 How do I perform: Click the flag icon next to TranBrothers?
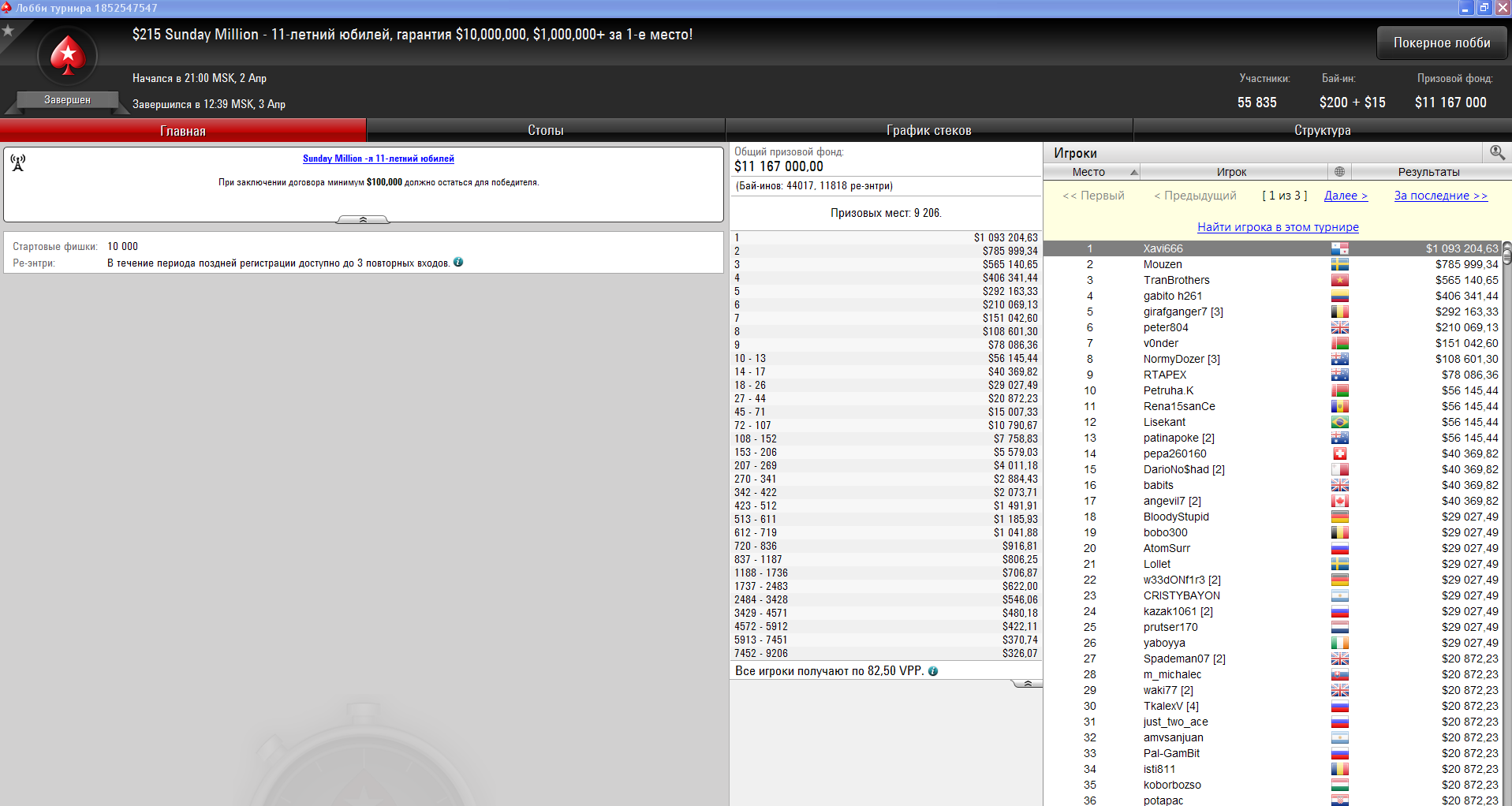click(1339, 280)
